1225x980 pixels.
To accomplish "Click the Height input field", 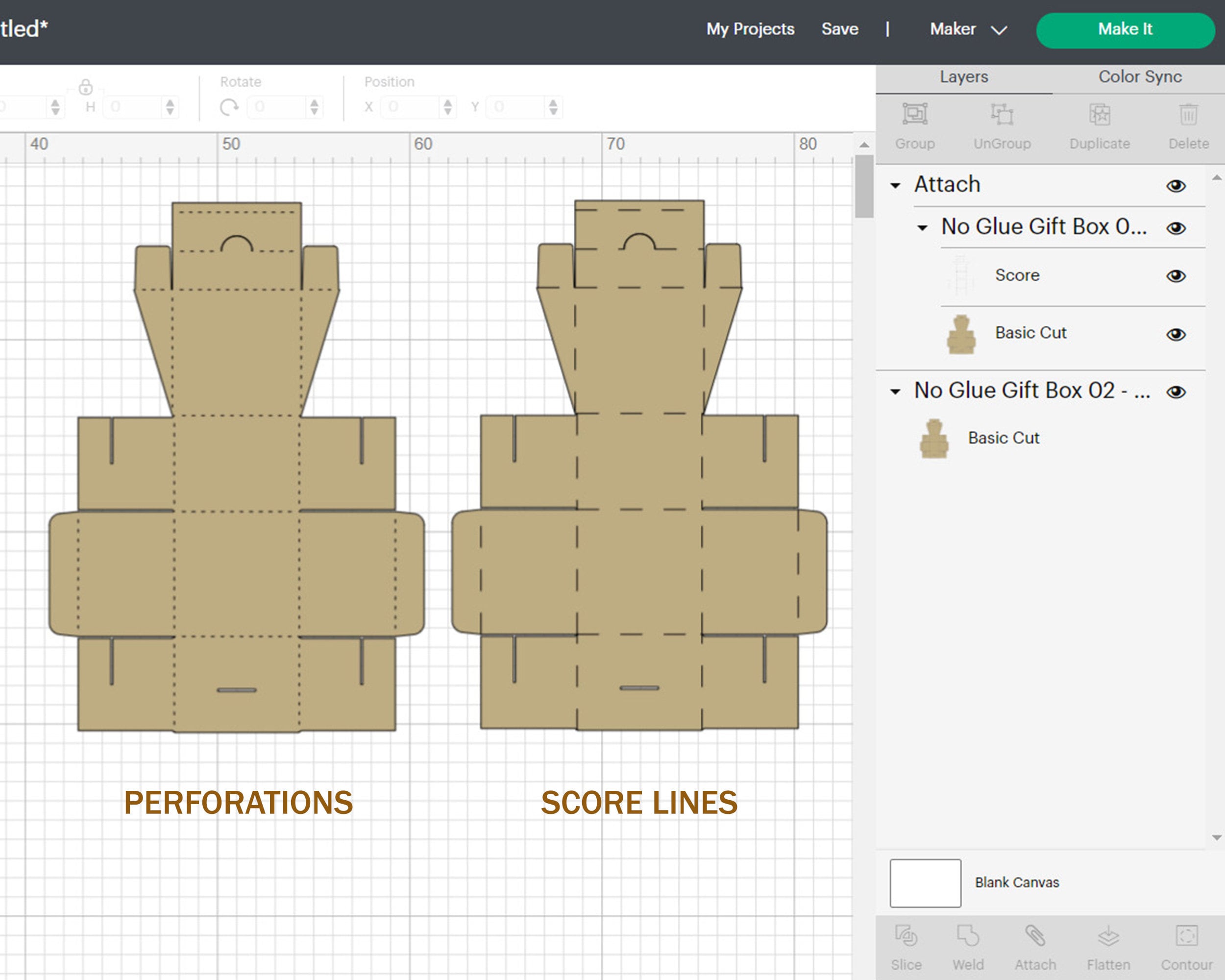I will (x=133, y=107).
